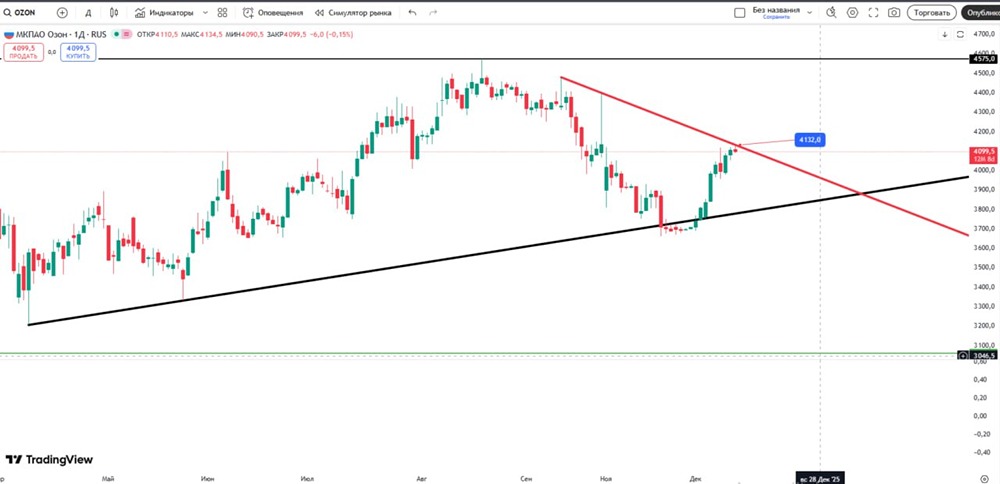
Task: Click the Авг month label on time axis
Action: (420, 478)
